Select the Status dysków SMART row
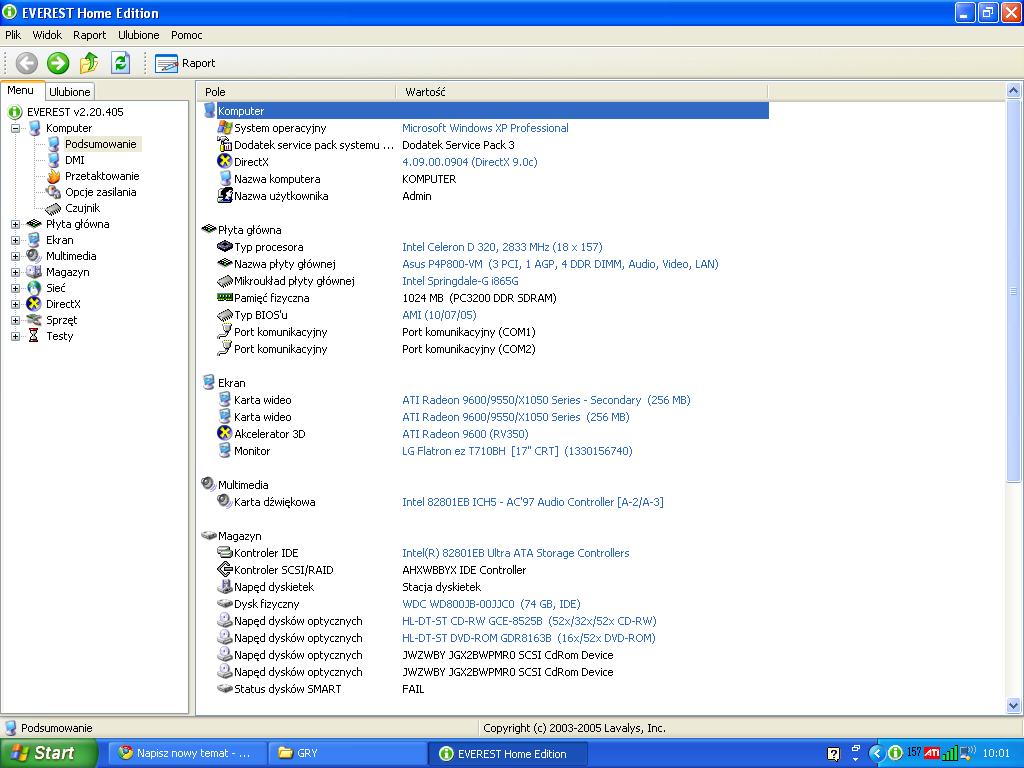Image resolution: width=1024 pixels, height=768 pixels. pyautogui.click(x=485, y=689)
